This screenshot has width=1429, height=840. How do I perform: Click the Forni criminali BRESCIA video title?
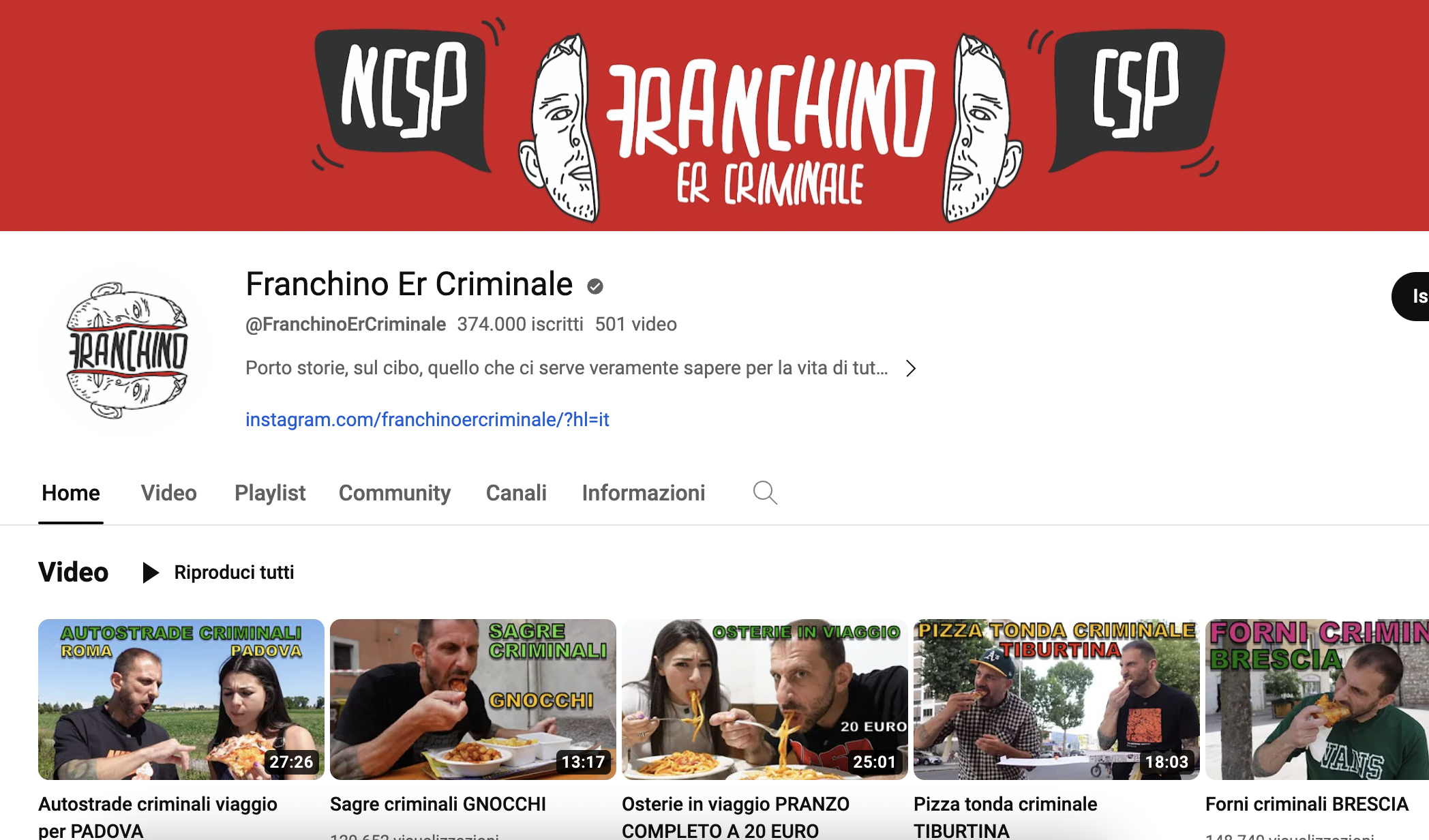pos(1307,805)
